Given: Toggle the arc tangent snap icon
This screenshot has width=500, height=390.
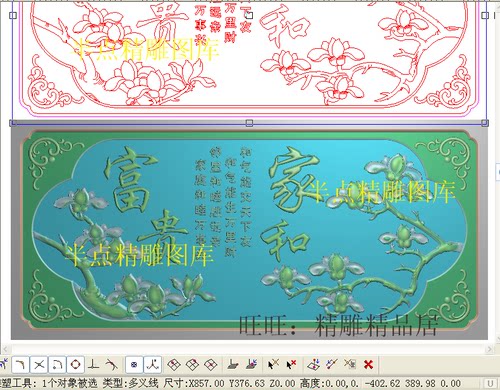Looking at the screenshot, I should (57, 365).
